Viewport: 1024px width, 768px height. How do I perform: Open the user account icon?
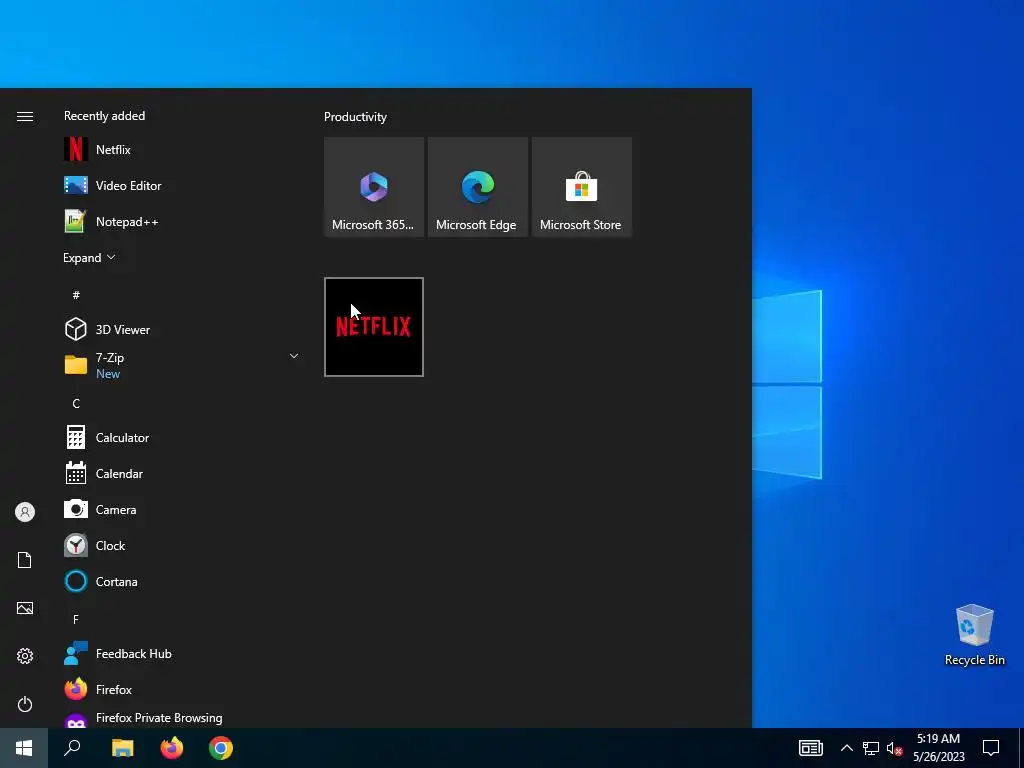pos(25,512)
